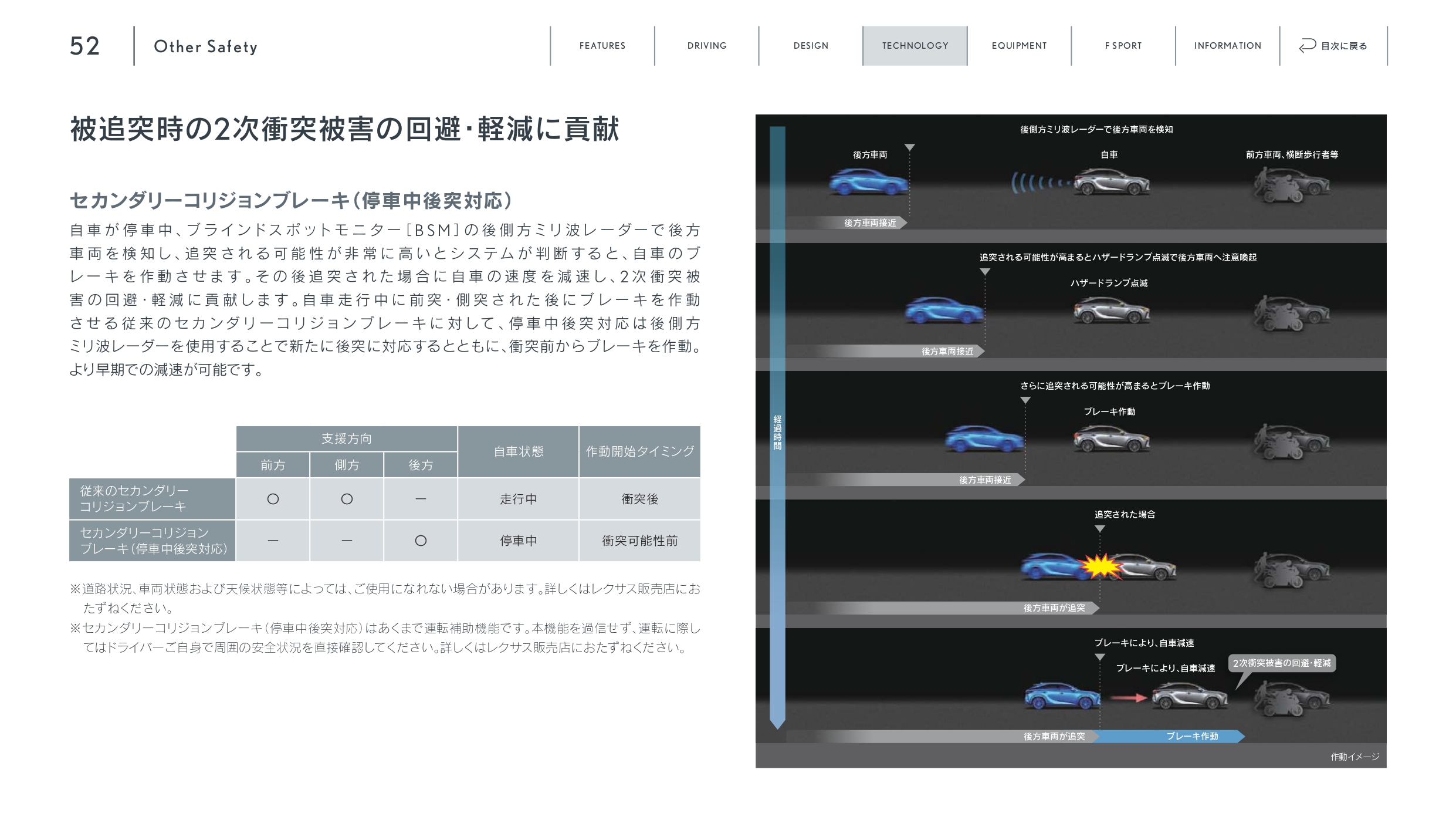Click the blue 後方車両 car in top panel

click(868, 183)
